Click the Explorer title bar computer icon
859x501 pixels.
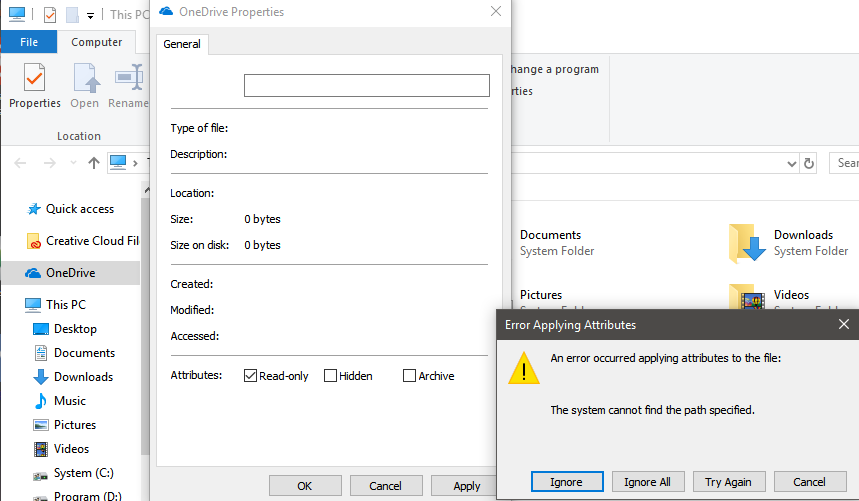(16, 14)
